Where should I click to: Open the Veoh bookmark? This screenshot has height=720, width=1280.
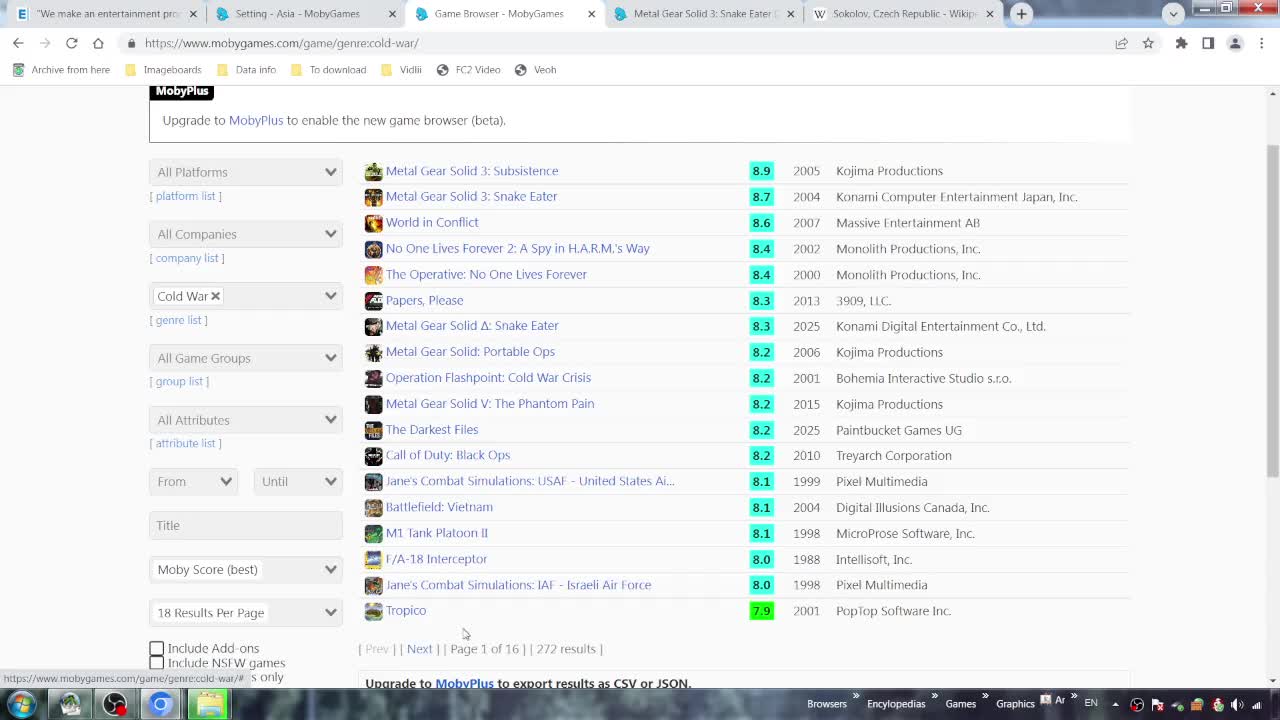535,70
